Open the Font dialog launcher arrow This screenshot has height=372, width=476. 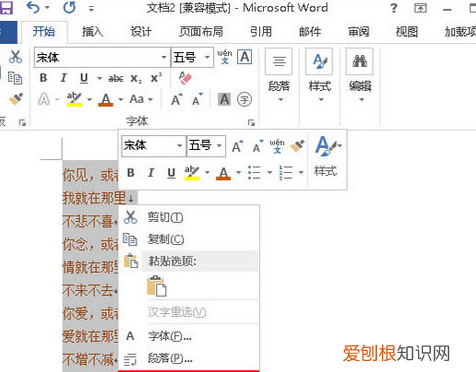[x=251, y=123]
